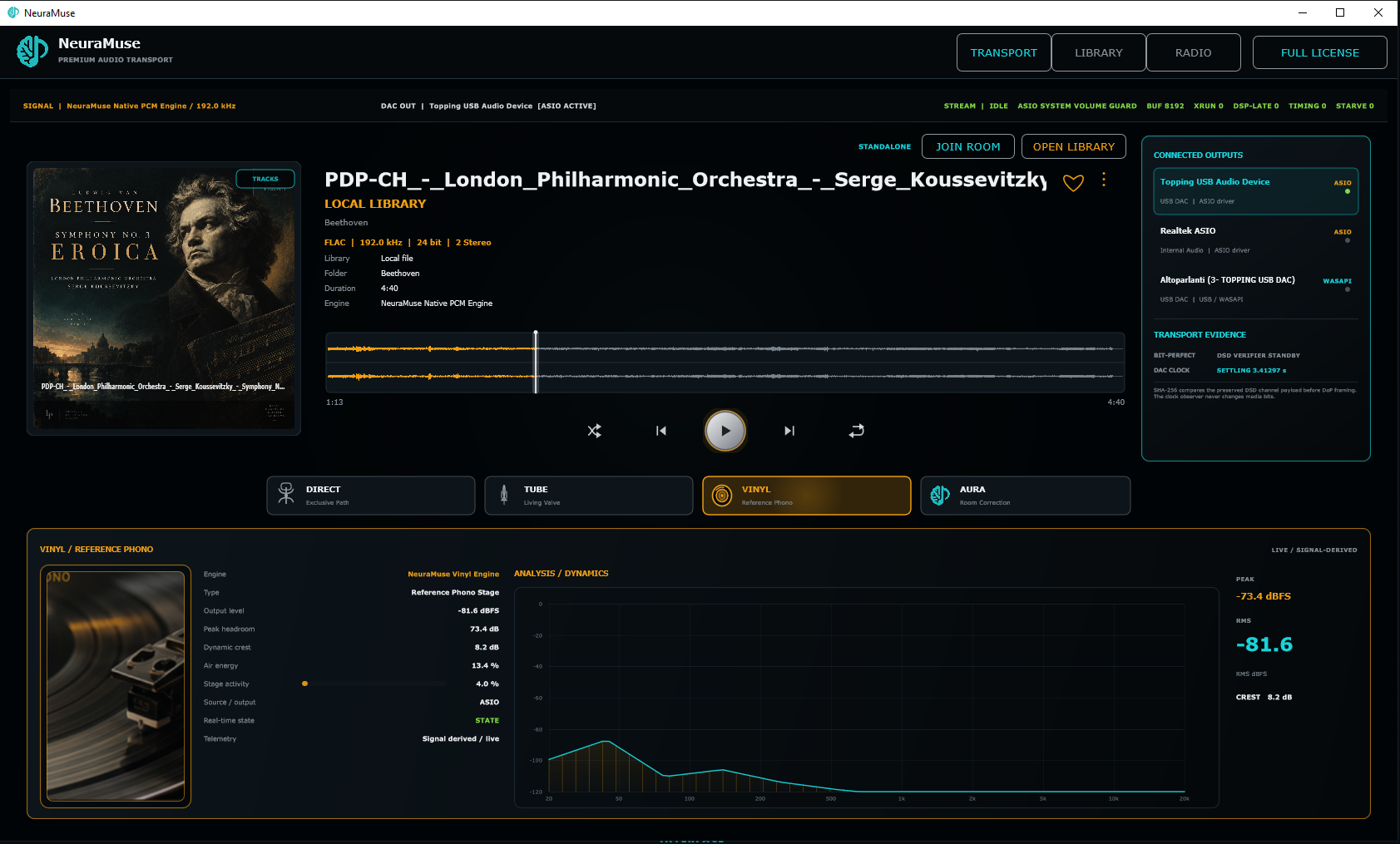Click the TRANSPORT EVIDENCE heading
Screen dimensions: 1400x844
click(x=1200, y=335)
